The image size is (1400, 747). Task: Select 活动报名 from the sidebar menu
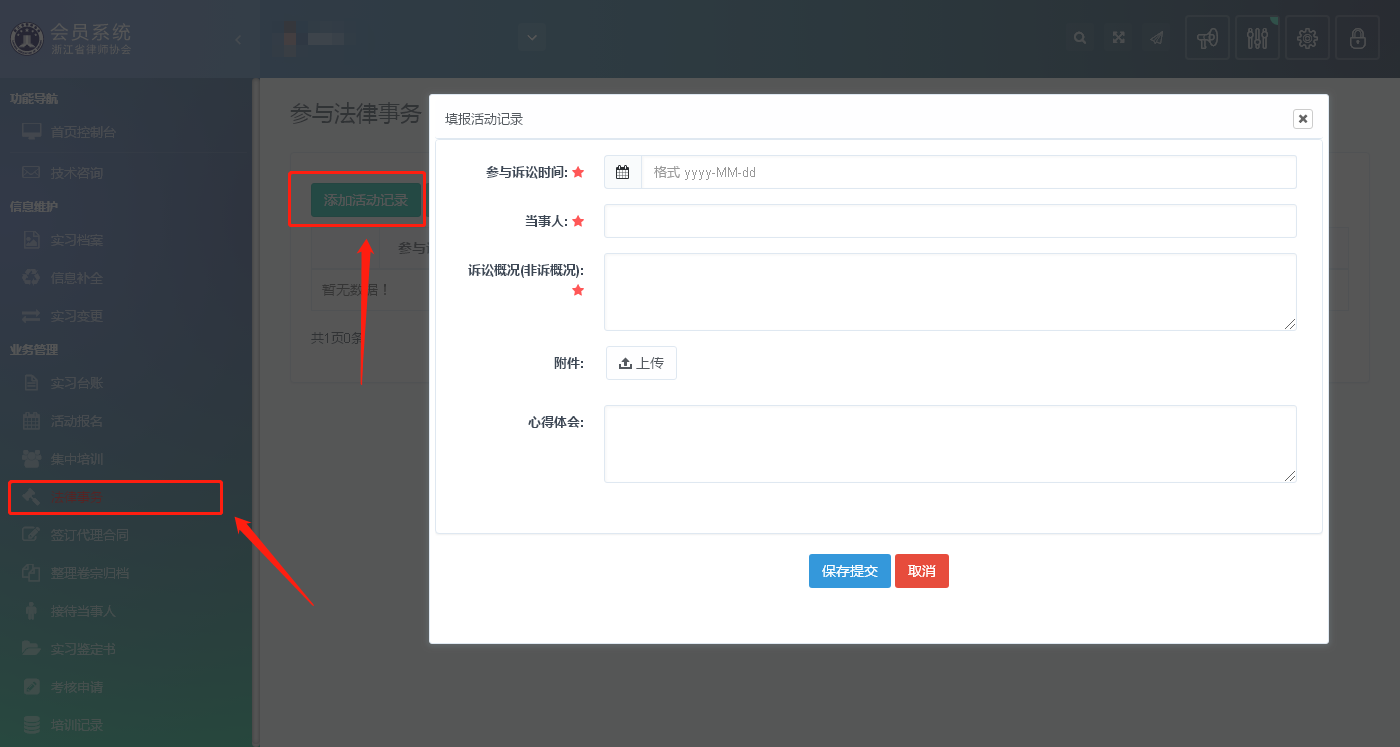pyautogui.click(x=77, y=421)
